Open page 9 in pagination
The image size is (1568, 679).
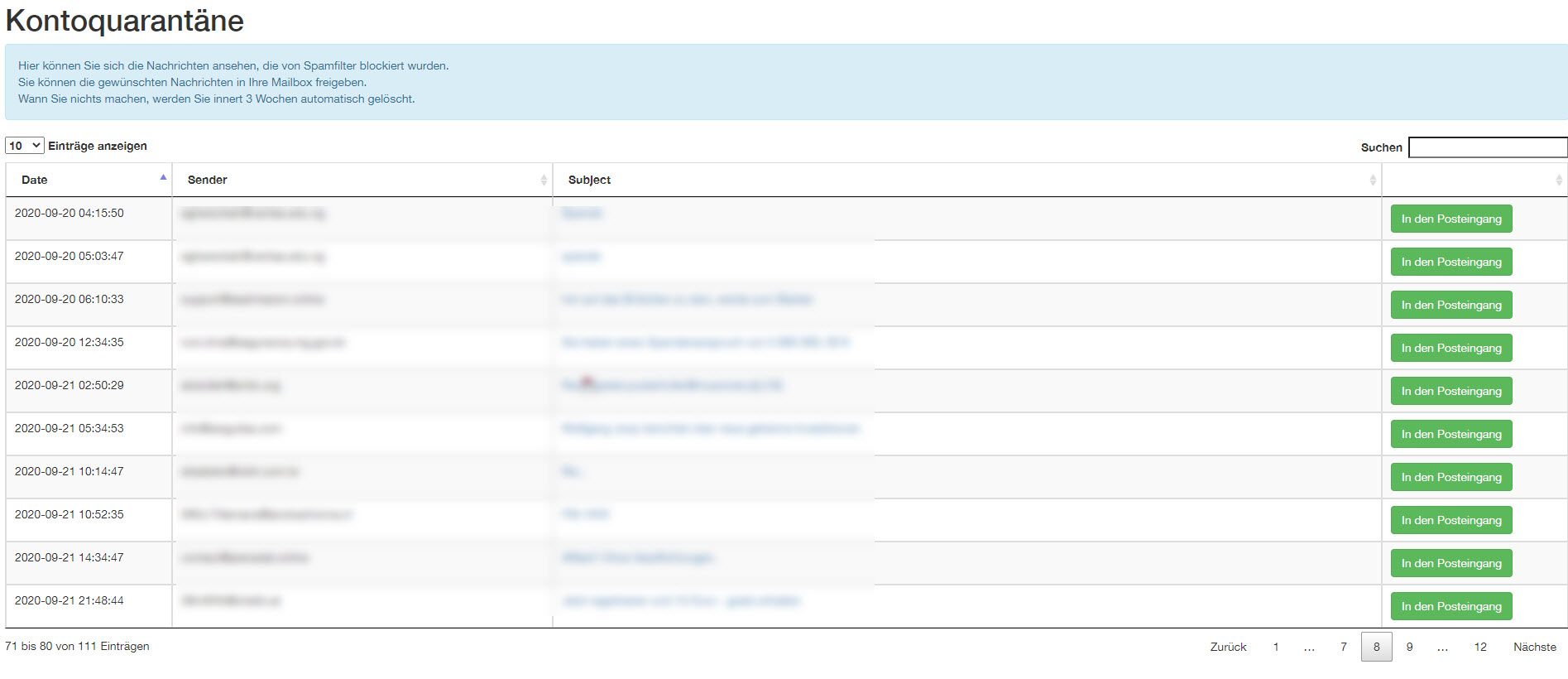coord(1409,648)
